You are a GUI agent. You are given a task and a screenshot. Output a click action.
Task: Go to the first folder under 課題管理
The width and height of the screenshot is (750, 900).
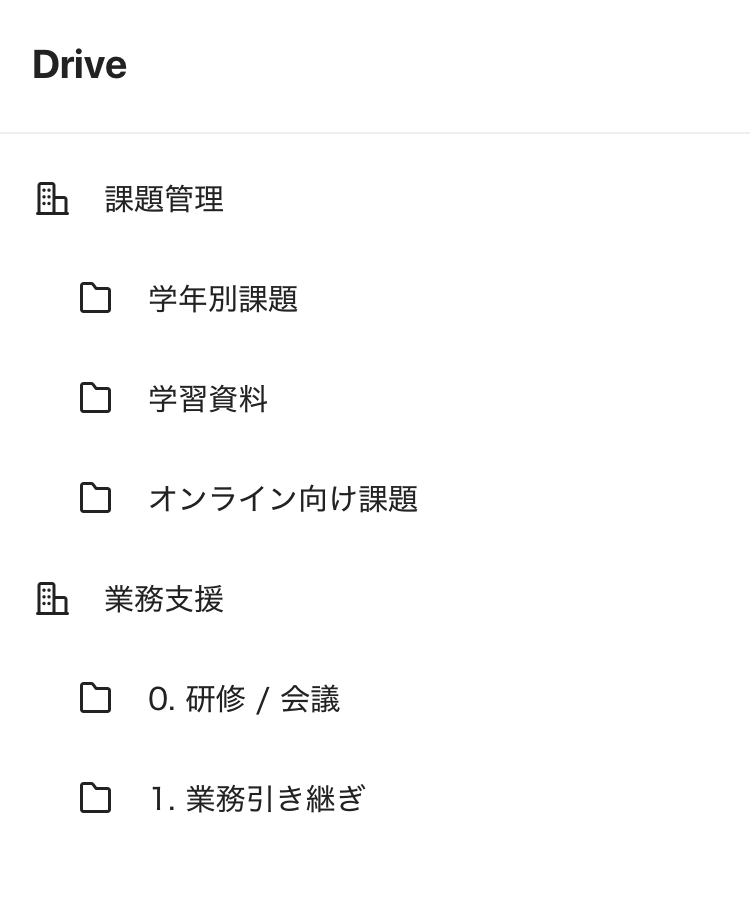click(223, 299)
